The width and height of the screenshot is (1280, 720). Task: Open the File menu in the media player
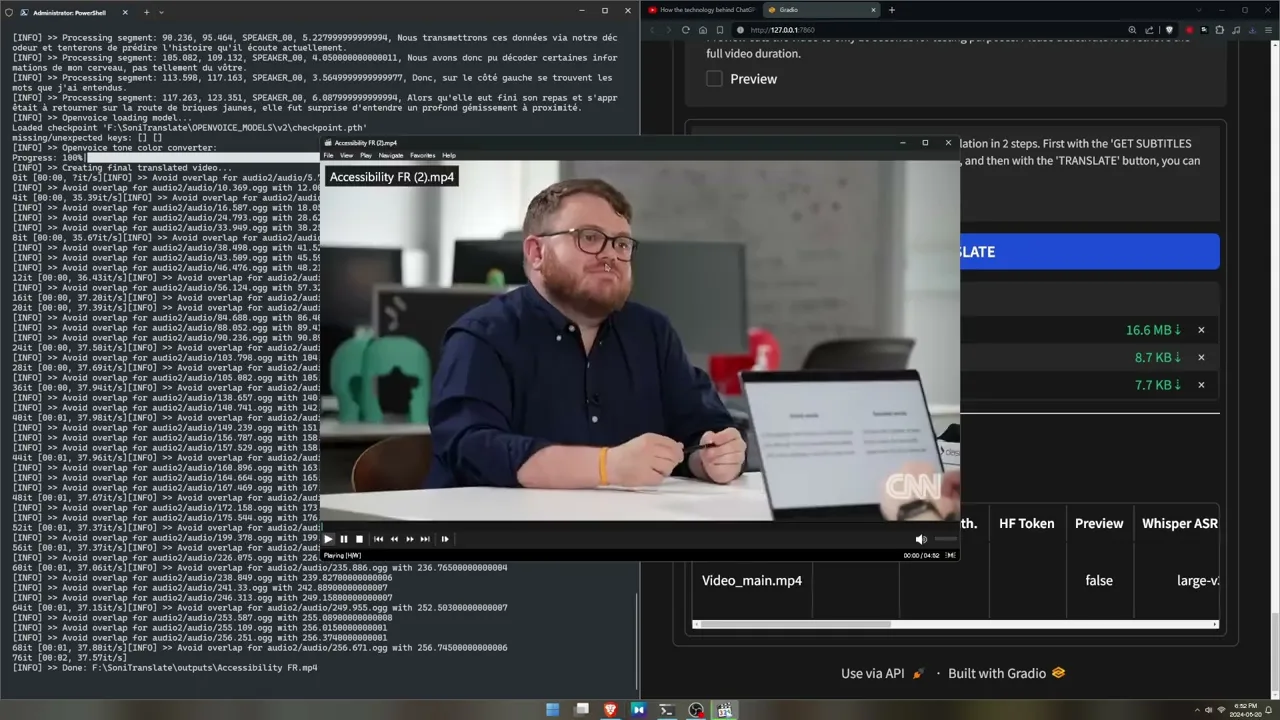(328, 155)
